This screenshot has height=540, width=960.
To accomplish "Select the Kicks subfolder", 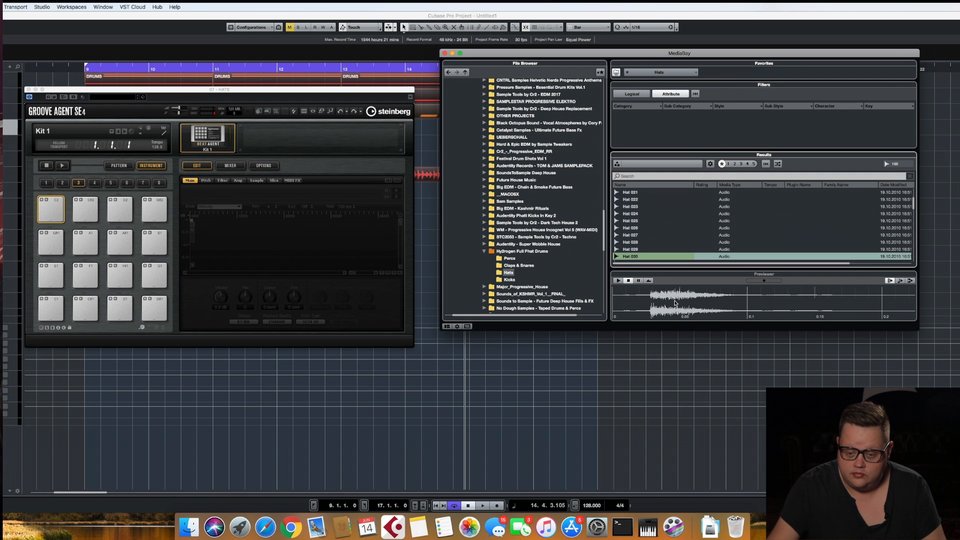I will tap(509, 279).
